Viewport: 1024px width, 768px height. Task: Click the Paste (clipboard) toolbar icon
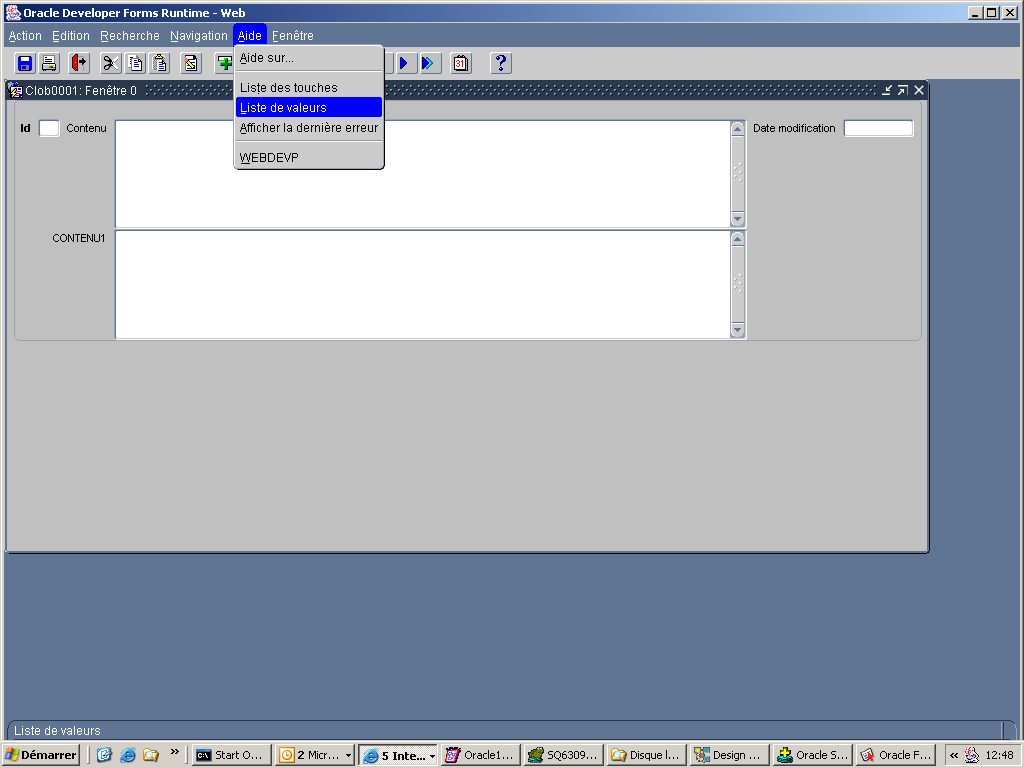[x=159, y=63]
